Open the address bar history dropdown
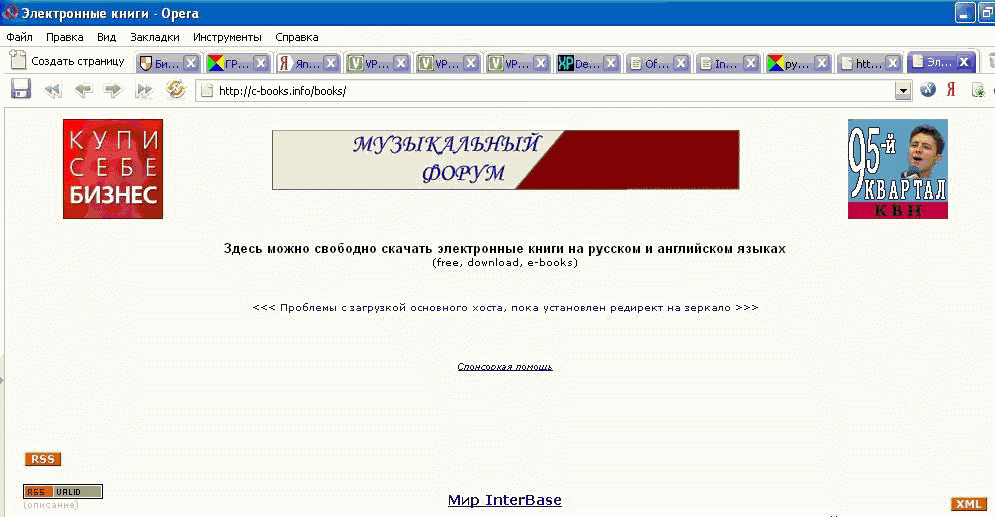The image size is (995, 517). tap(903, 91)
